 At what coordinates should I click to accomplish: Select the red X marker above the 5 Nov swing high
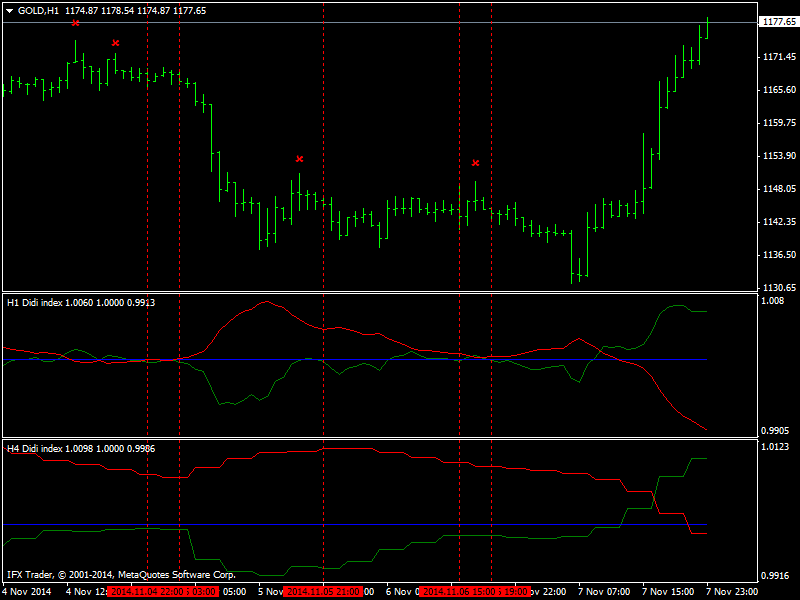(x=299, y=159)
